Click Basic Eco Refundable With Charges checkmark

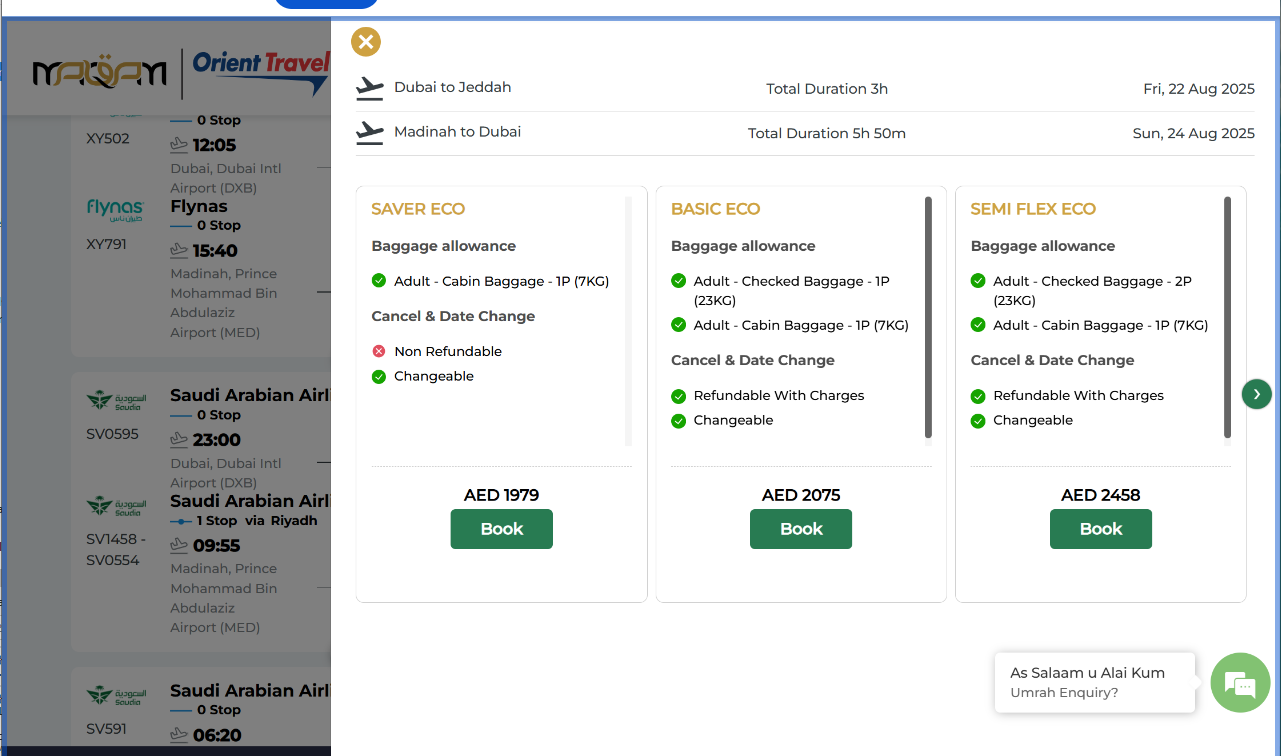[x=679, y=396]
